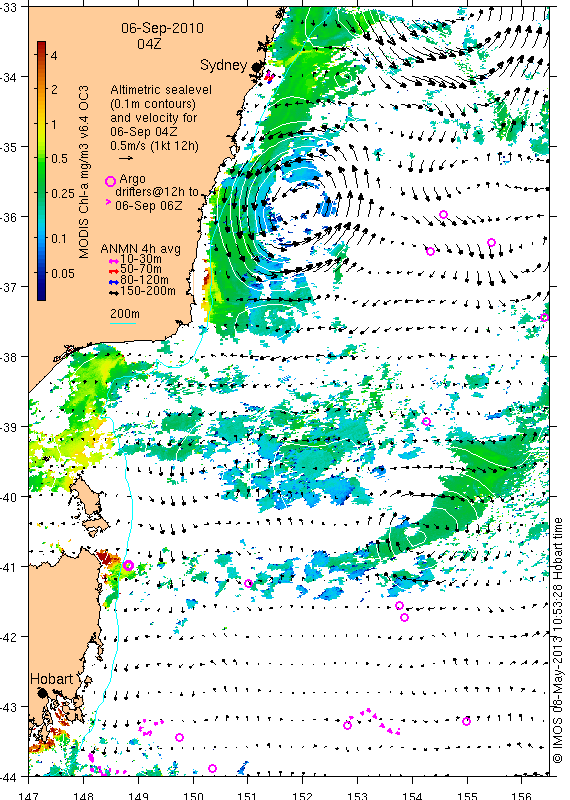Click colorbar tick label '0.25'

point(63,194)
